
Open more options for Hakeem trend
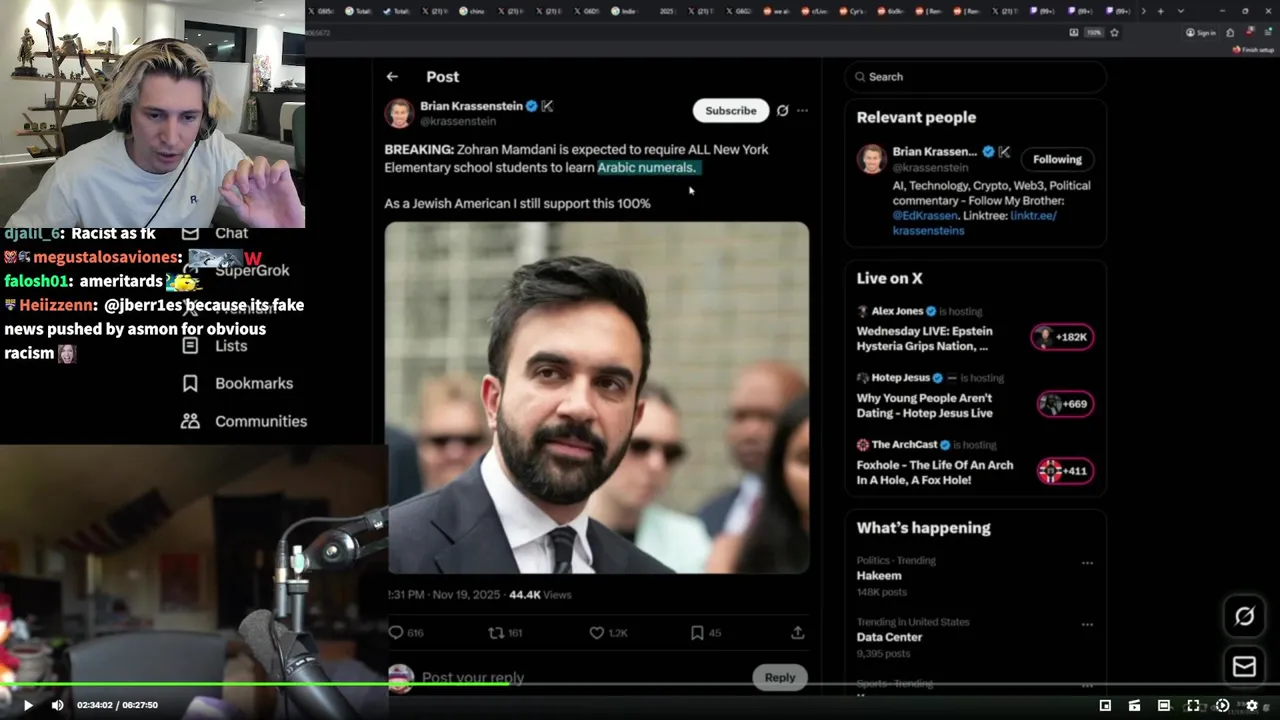tap(1087, 563)
